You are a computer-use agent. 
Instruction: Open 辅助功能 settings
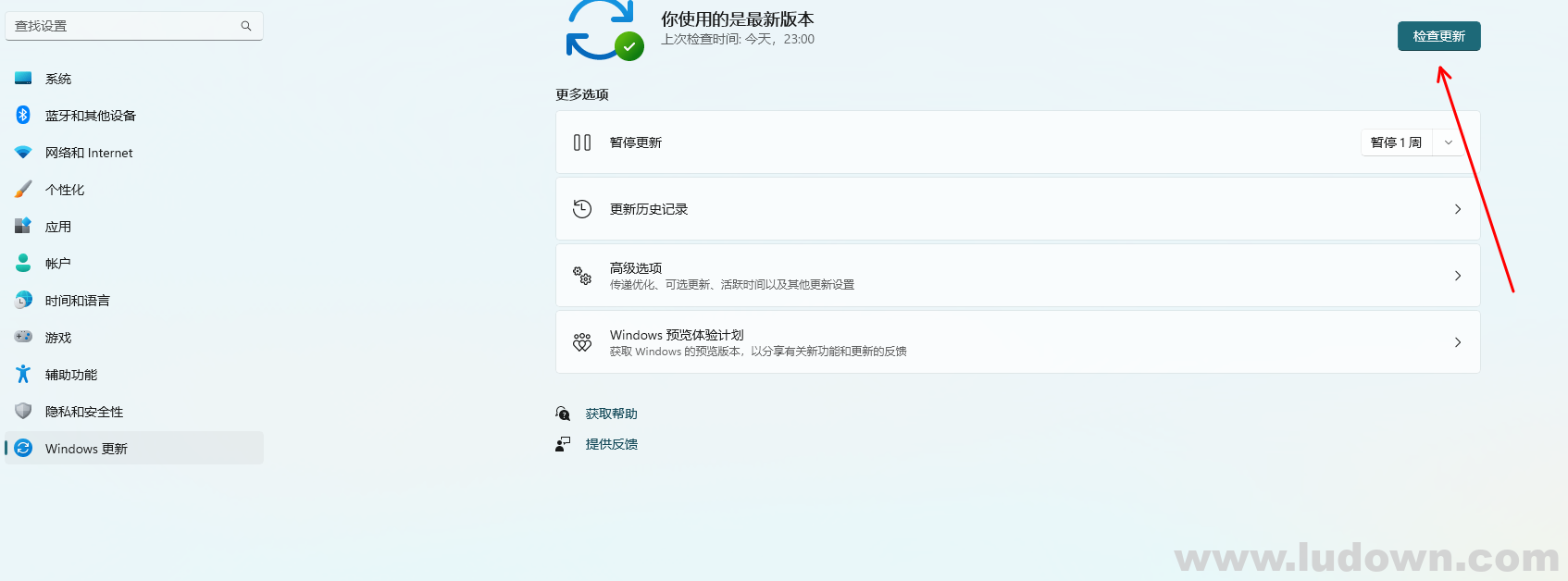(134, 375)
